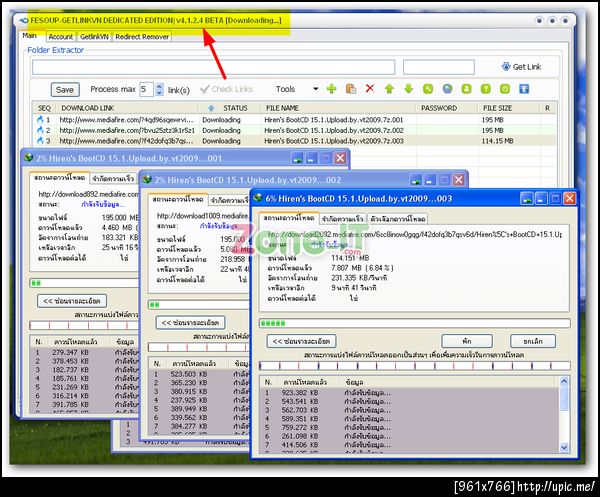Viewport: 600px width, 497px height.
Task: Click scrollbar up arrow in ...003 connection list
Action: pyautogui.click(x=564, y=381)
